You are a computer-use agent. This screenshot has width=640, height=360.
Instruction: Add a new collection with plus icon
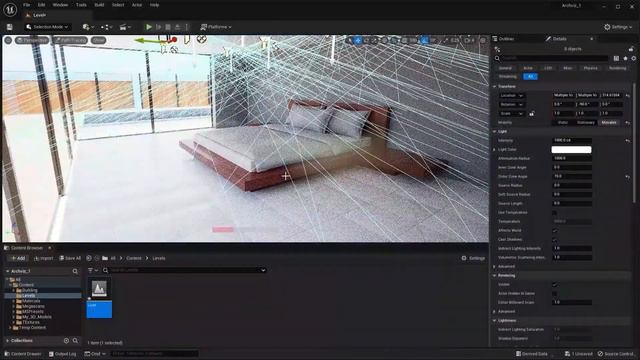[66, 340]
